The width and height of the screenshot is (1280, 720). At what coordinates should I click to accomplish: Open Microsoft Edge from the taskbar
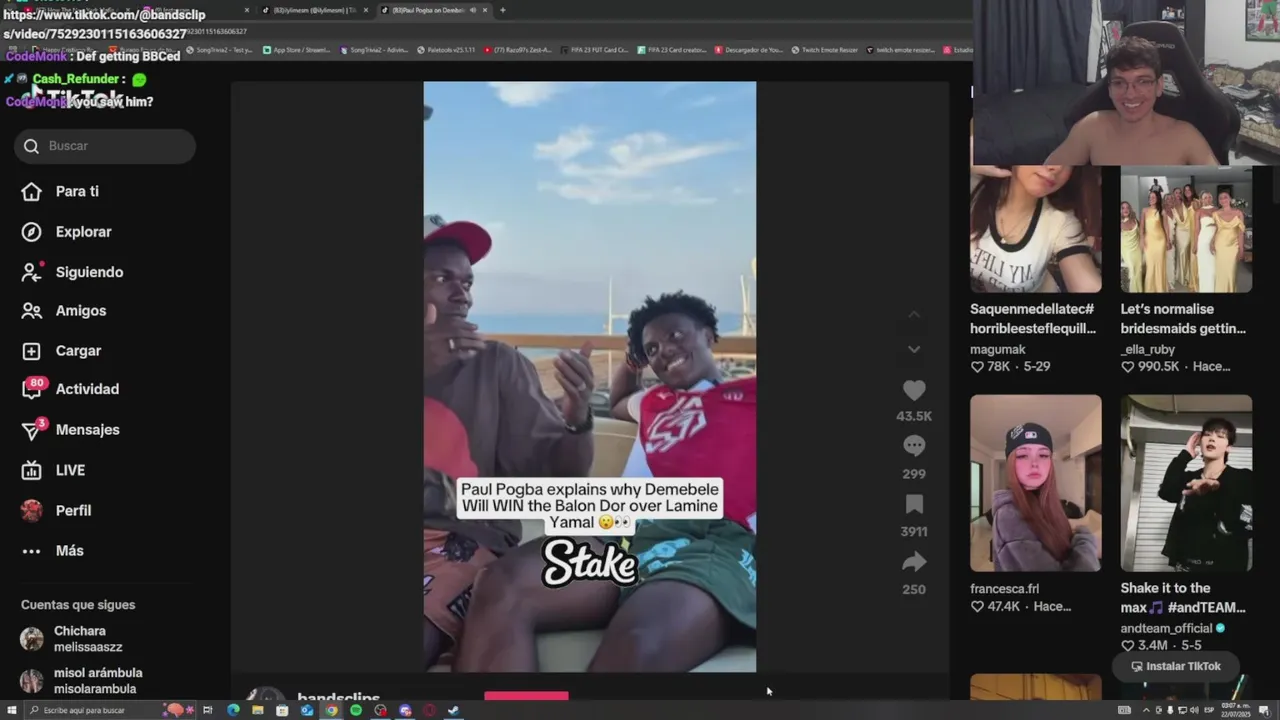point(233,710)
